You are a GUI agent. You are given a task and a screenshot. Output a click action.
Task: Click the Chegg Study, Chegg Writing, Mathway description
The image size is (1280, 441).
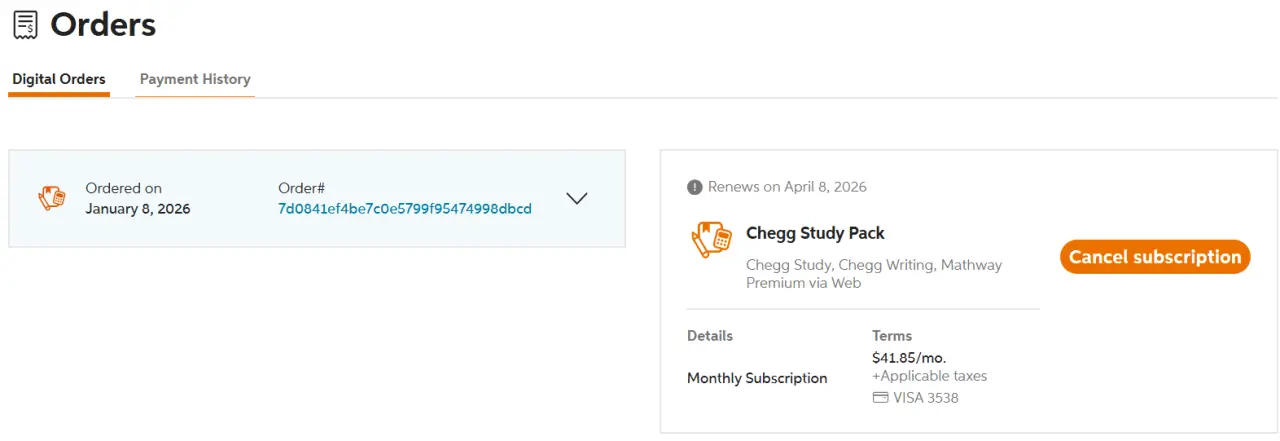coord(874,274)
